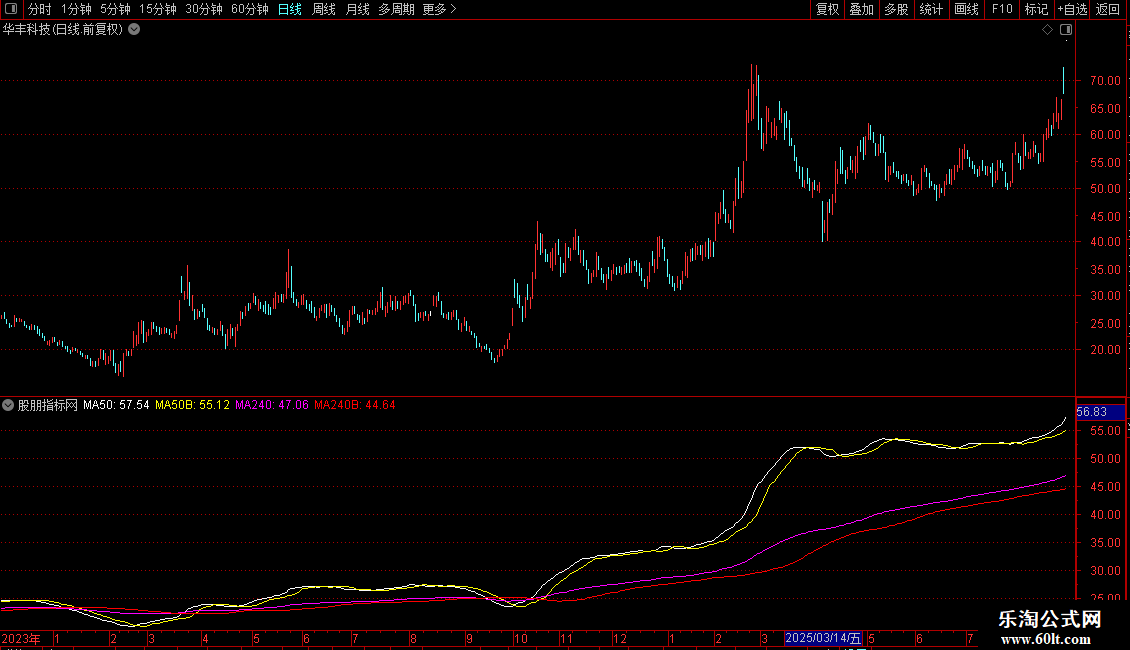Click the 20.00 price axis label

1105,350
